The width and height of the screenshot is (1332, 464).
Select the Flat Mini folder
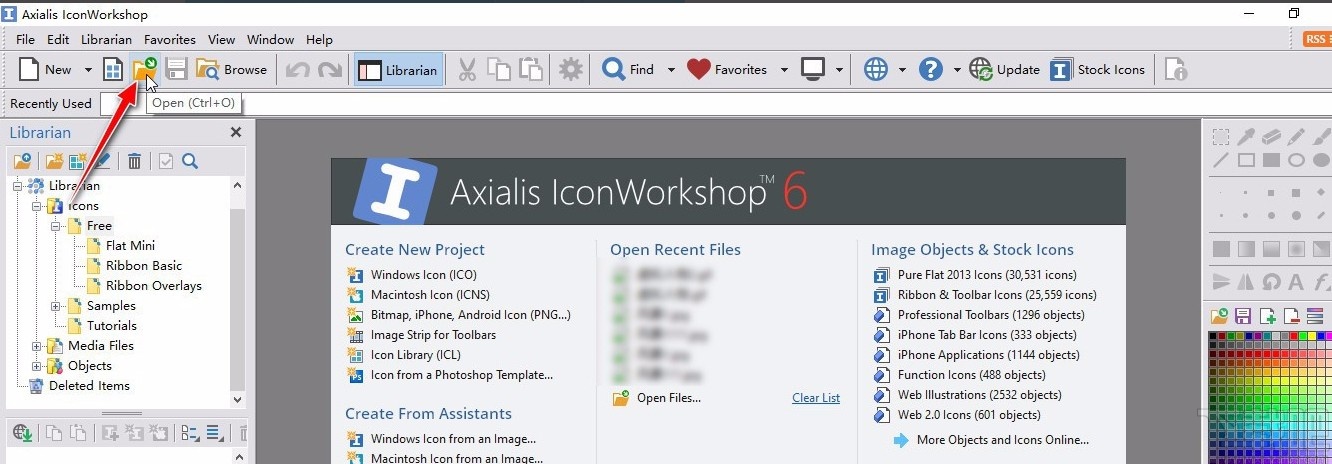pyautogui.click(x=130, y=246)
